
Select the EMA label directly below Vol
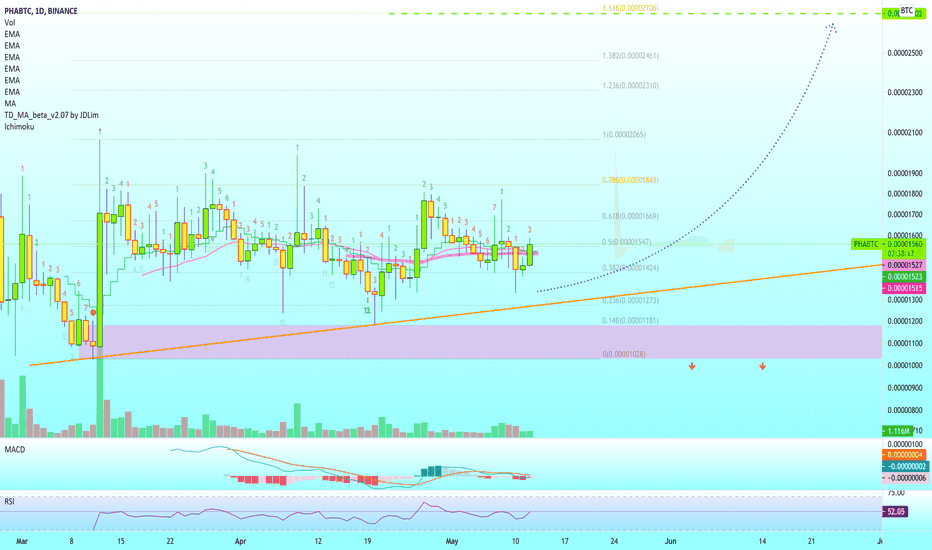(12, 34)
